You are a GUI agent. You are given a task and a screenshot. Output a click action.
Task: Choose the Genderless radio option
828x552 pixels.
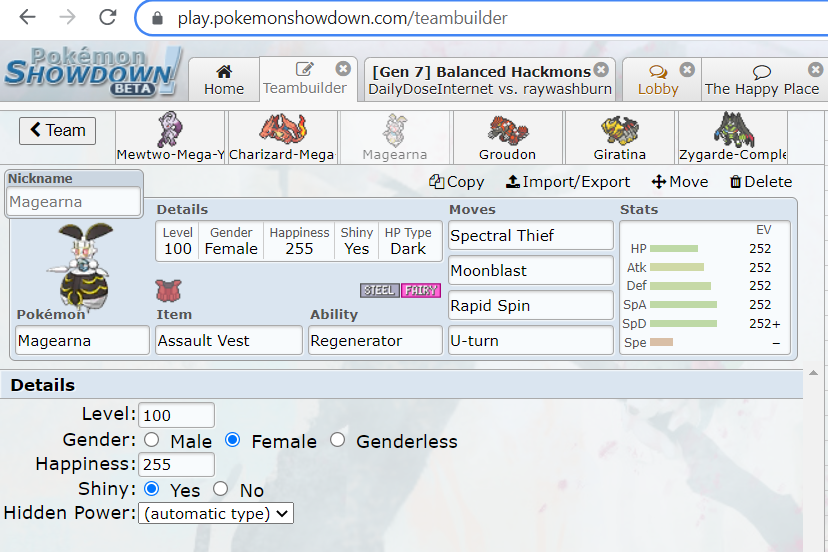[338, 441]
